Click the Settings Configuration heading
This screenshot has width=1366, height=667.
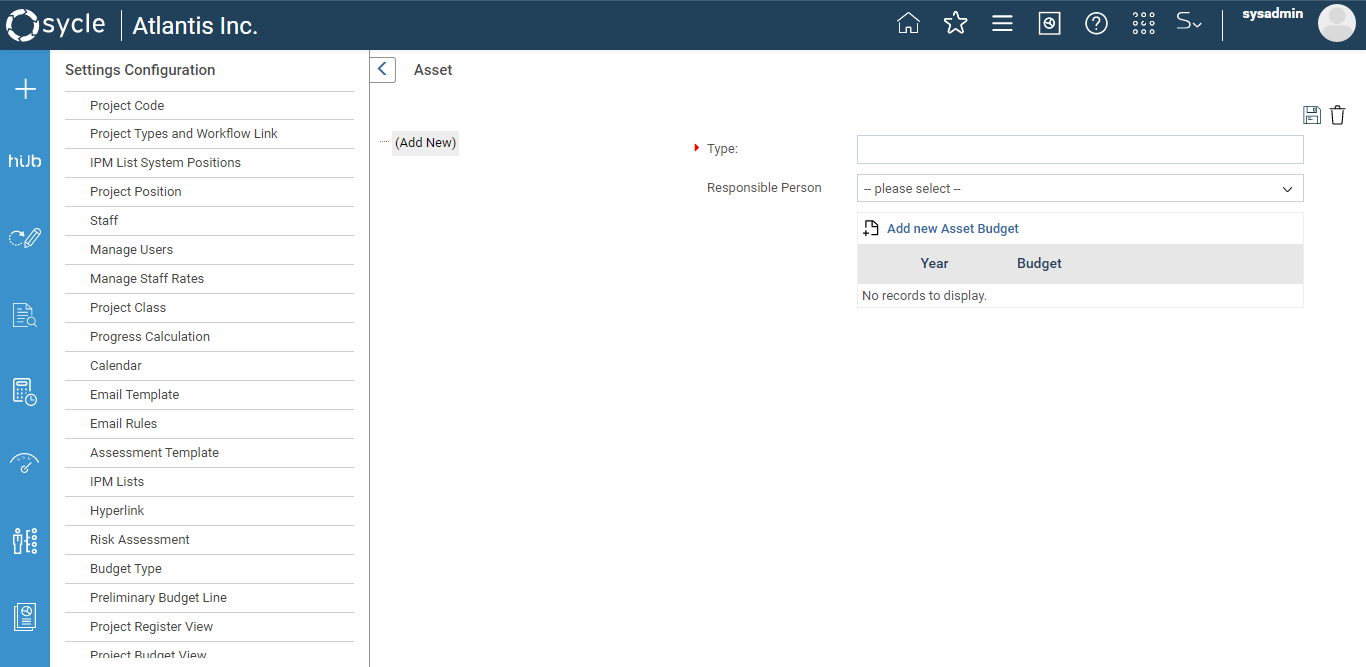(140, 70)
